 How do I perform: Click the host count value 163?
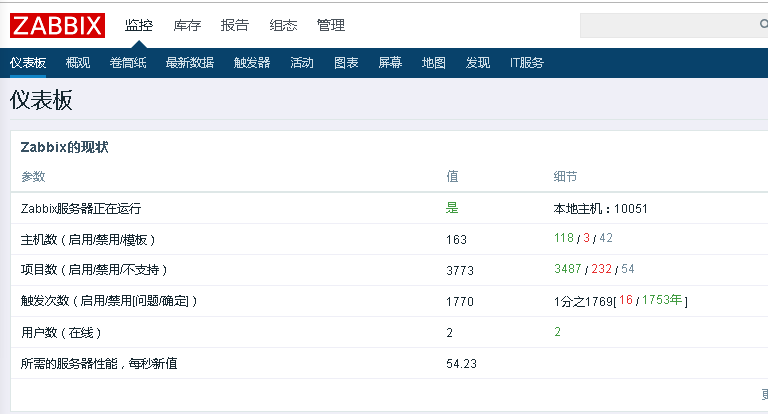[x=456, y=240]
